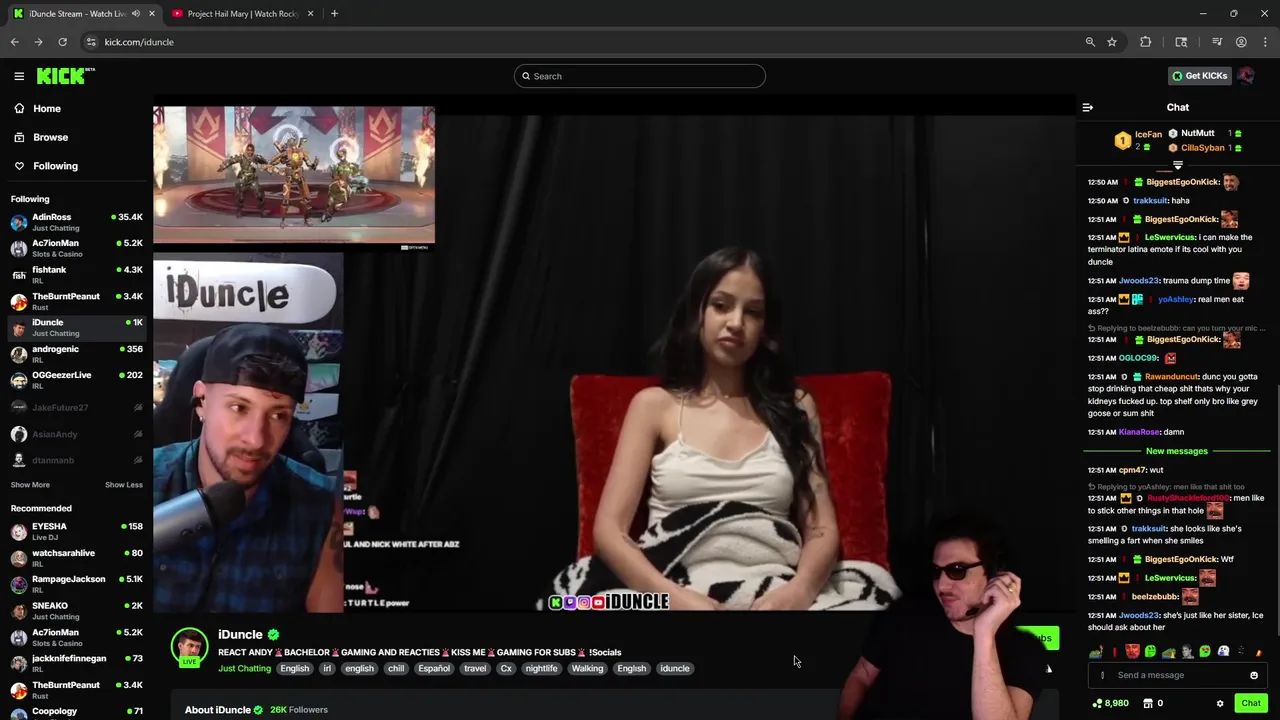Open the emoji picker in chat
This screenshot has width=1280, height=720.
(x=1253, y=675)
